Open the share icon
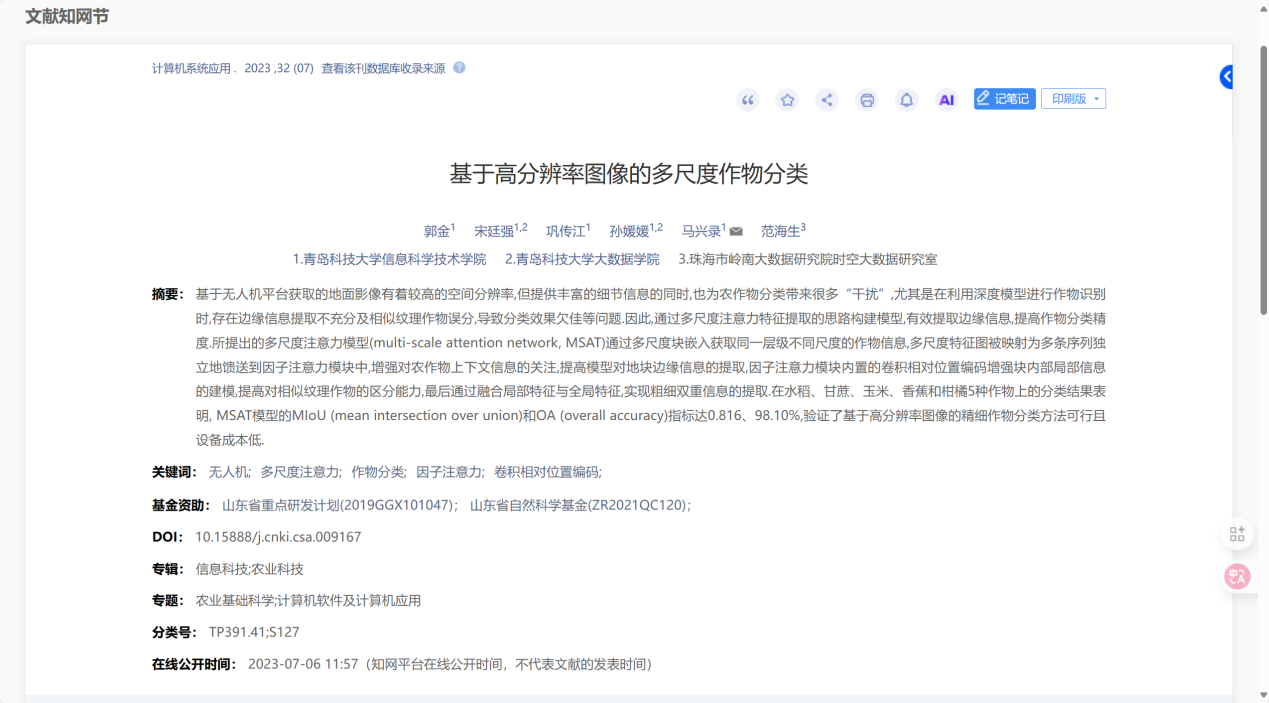The height and width of the screenshot is (703, 1269). [x=827, y=100]
